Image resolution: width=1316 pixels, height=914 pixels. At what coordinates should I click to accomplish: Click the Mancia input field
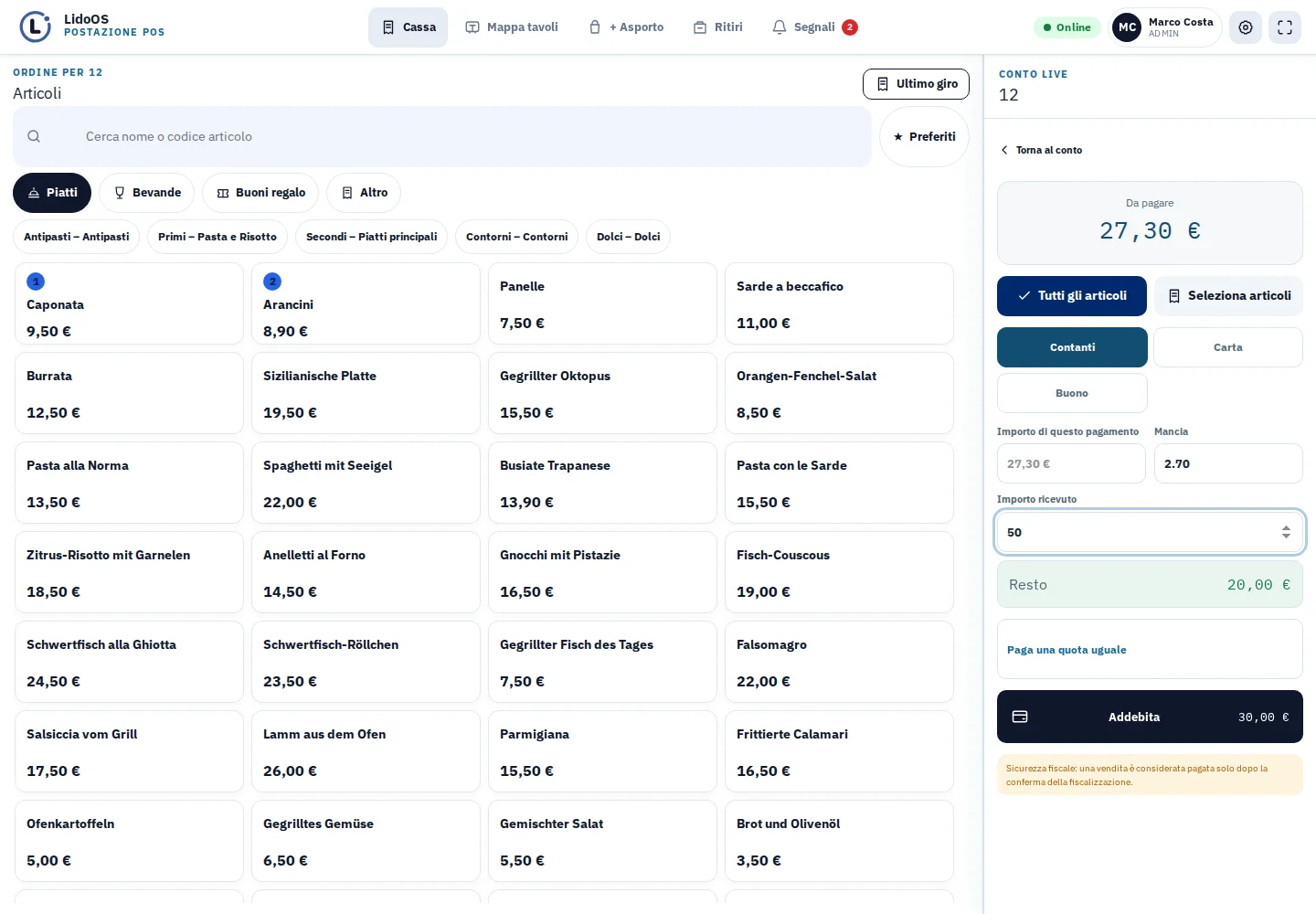1228,463
